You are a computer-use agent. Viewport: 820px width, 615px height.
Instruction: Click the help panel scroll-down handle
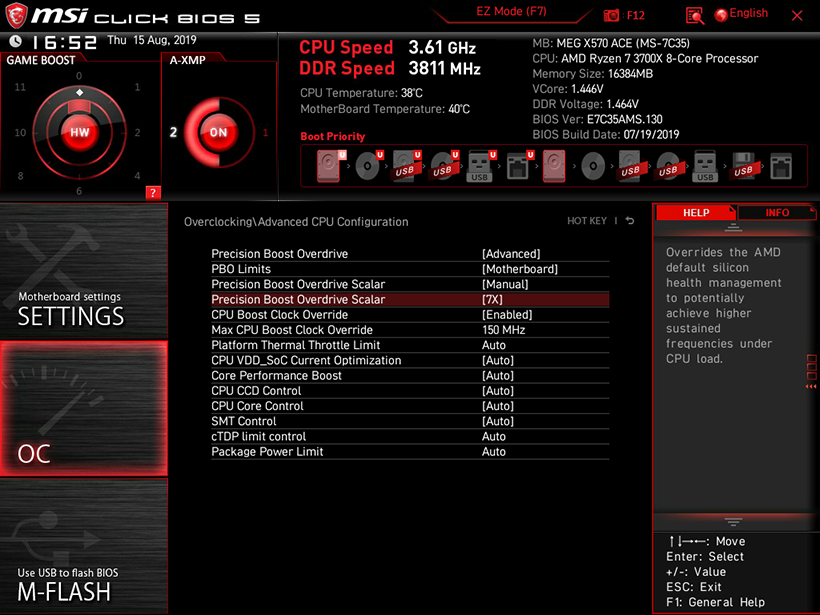[733, 522]
